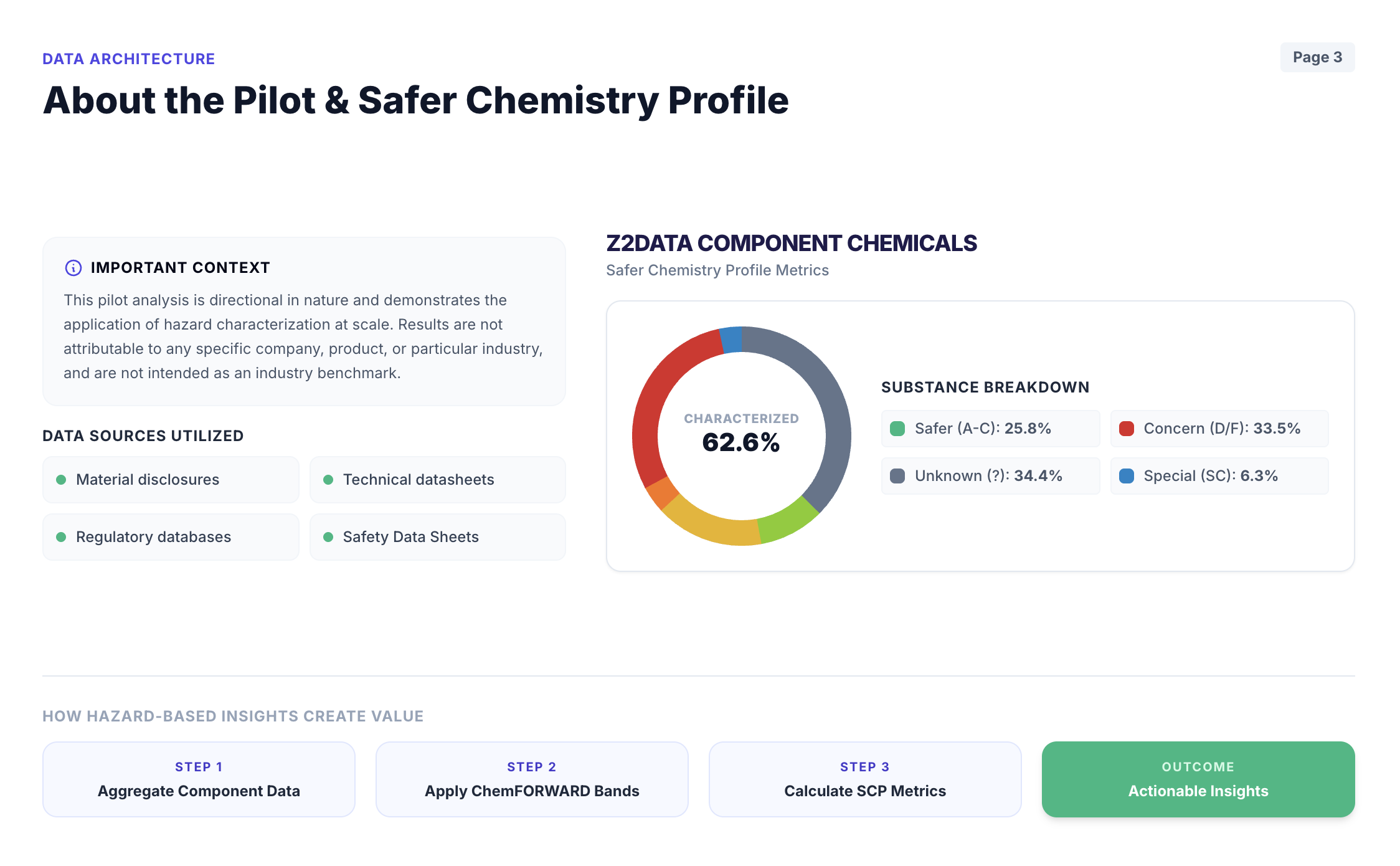Click the green dot next to Safety Data Sheets
Viewport: 1400px width, 866px height.
click(328, 537)
